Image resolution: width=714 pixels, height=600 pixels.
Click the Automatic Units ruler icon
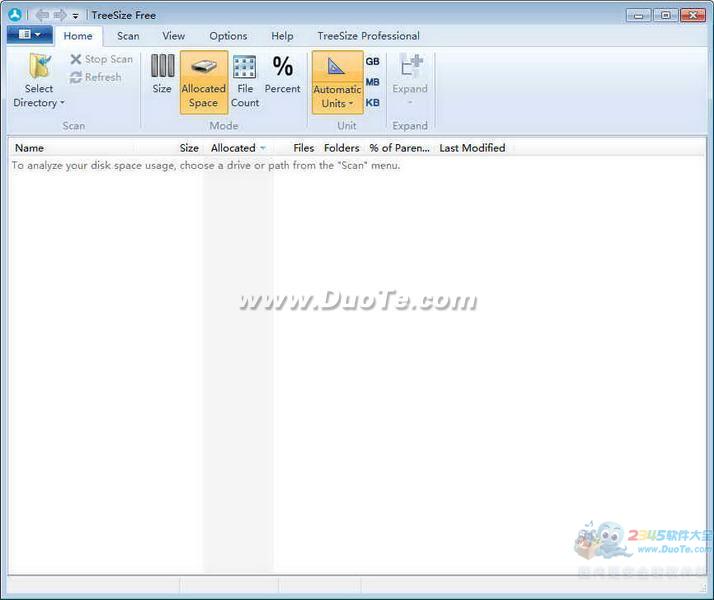[337, 67]
